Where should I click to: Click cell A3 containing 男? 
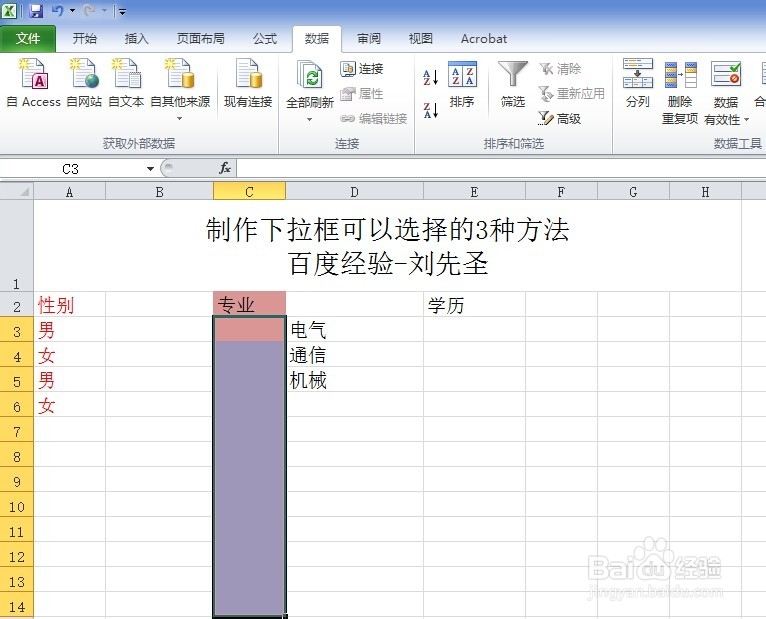tap(69, 330)
